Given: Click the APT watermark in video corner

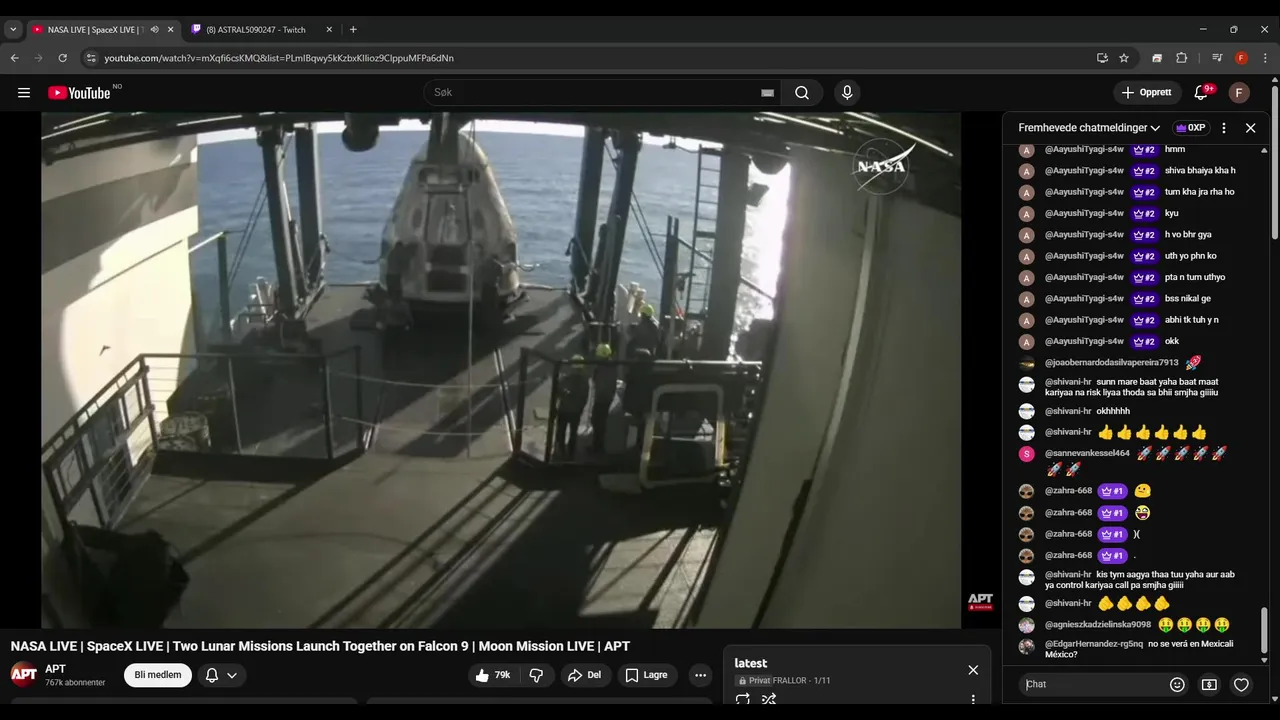Looking at the screenshot, I should pyautogui.click(x=980, y=601).
